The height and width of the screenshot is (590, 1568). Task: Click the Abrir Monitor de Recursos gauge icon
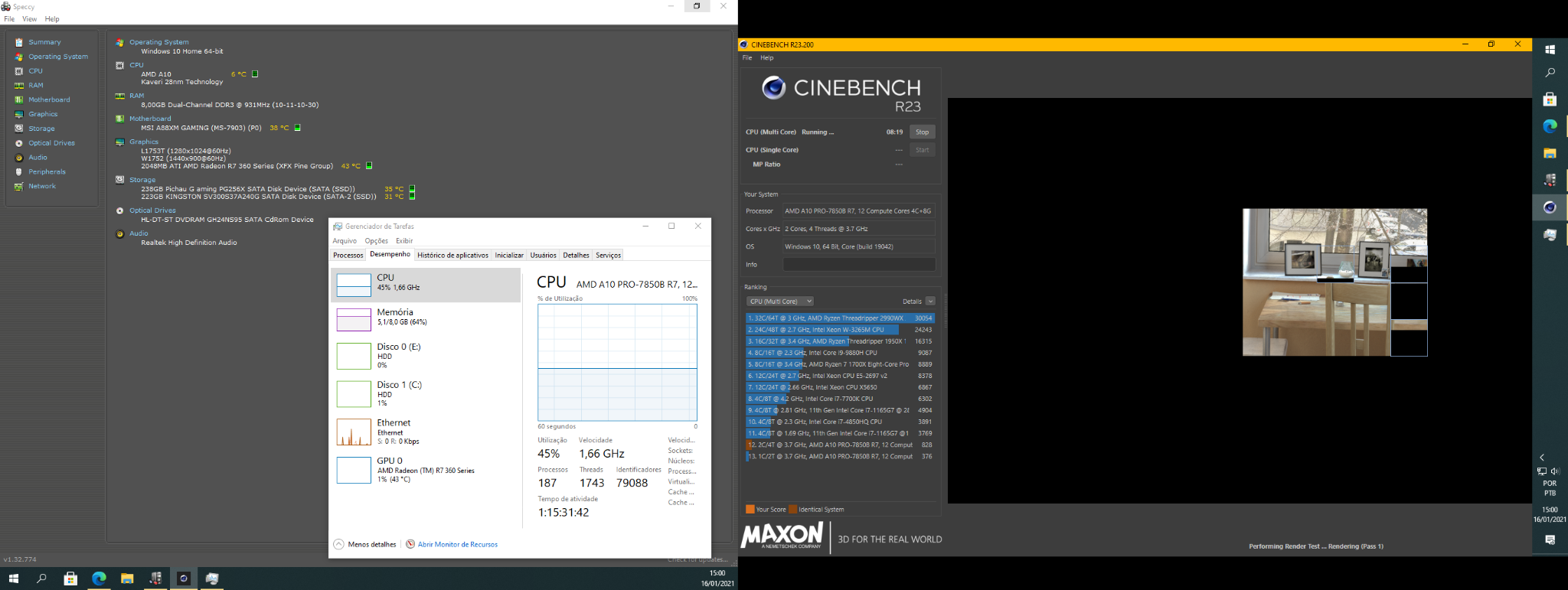[x=410, y=544]
